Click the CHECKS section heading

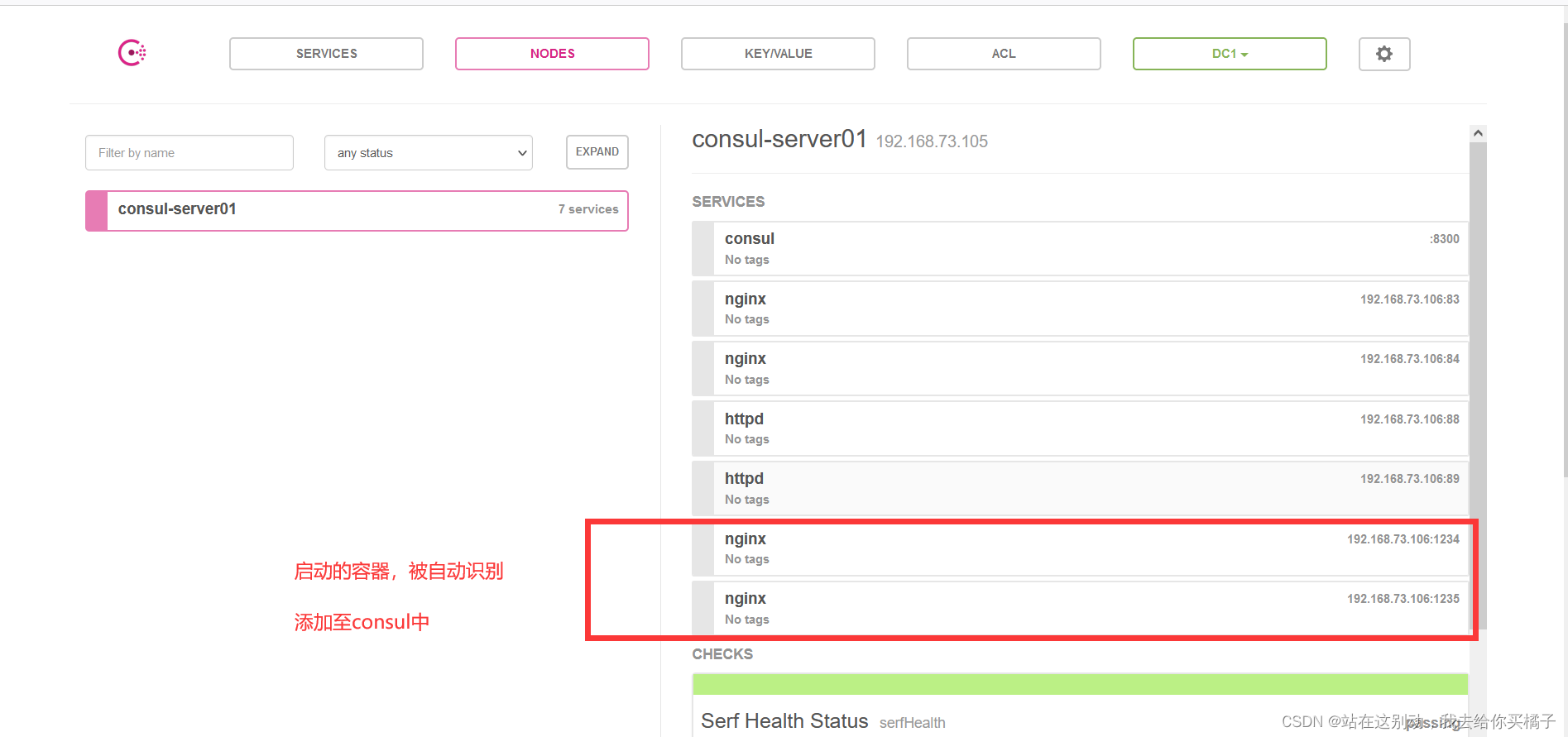pyautogui.click(x=722, y=654)
